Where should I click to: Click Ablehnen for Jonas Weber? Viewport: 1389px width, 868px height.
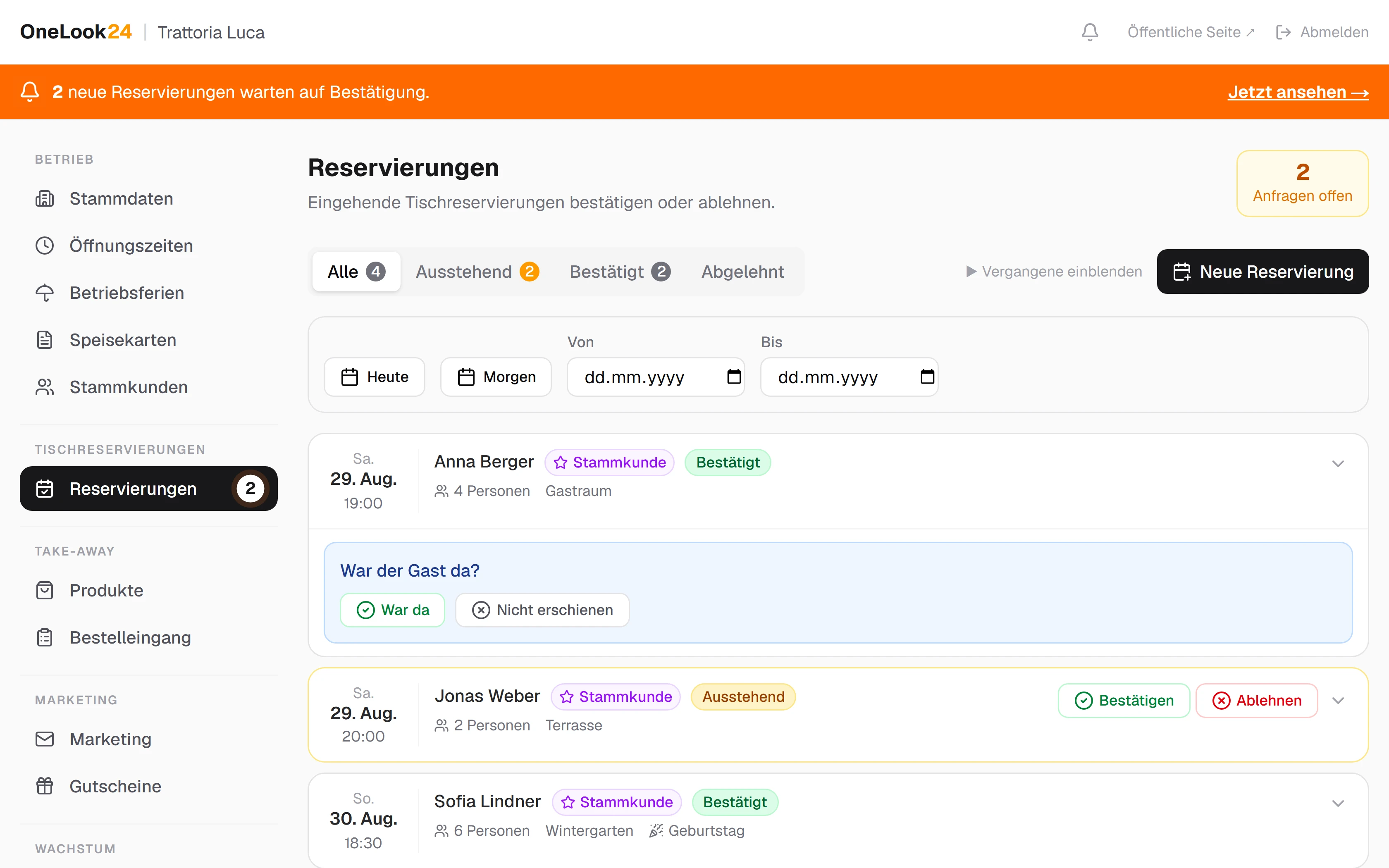(x=1256, y=700)
